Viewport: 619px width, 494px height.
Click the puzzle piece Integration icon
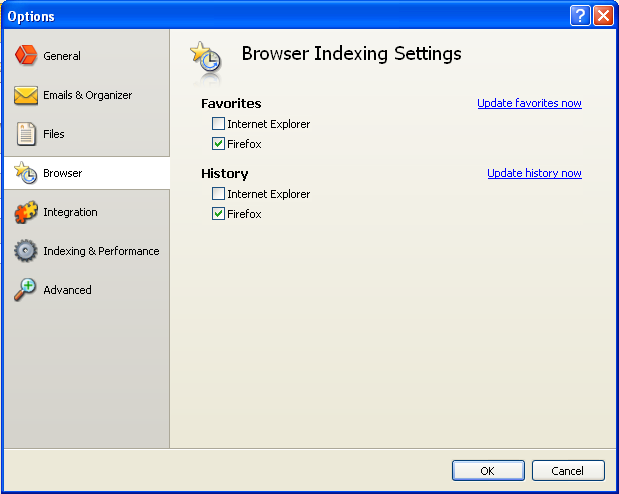click(26, 212)
